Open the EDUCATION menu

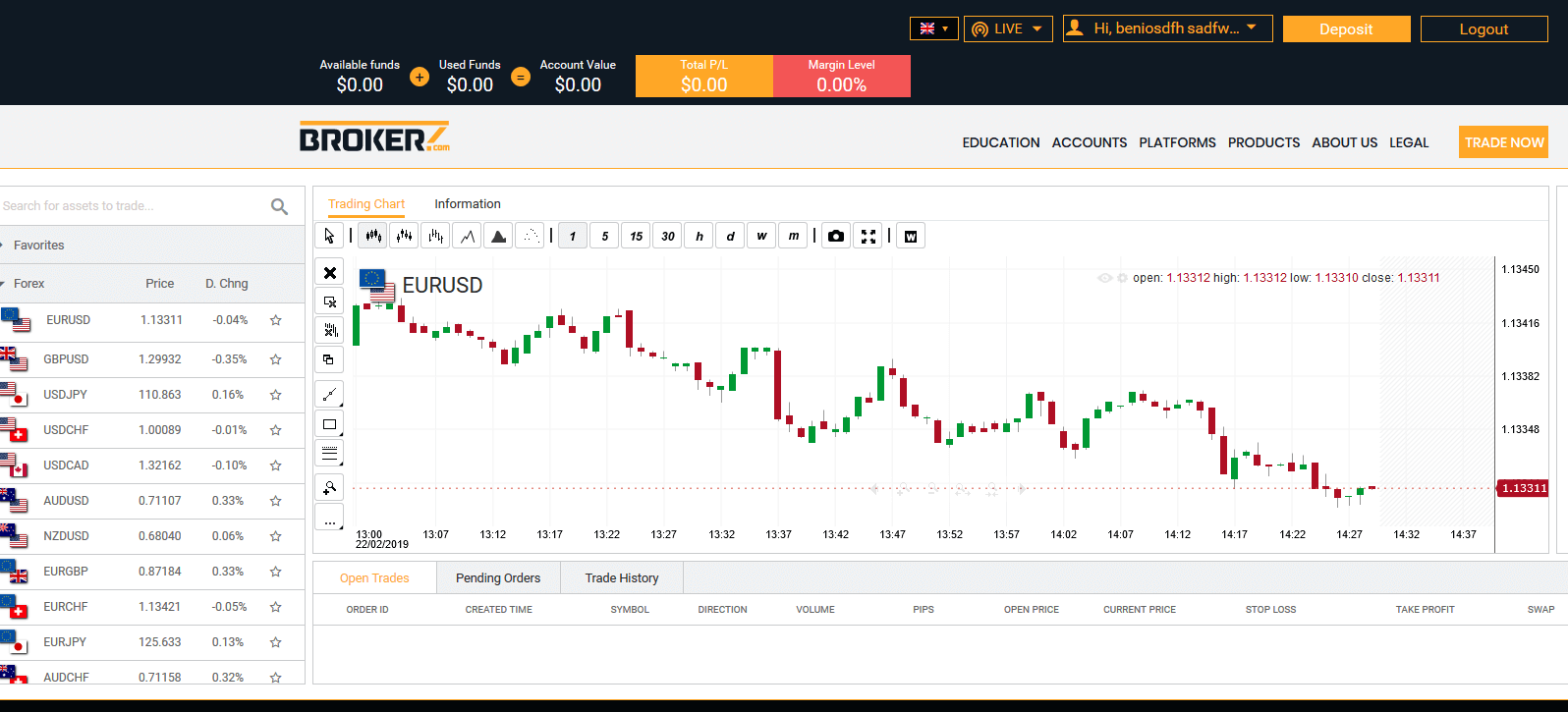pyautogui.click(x=1001, y=142)
